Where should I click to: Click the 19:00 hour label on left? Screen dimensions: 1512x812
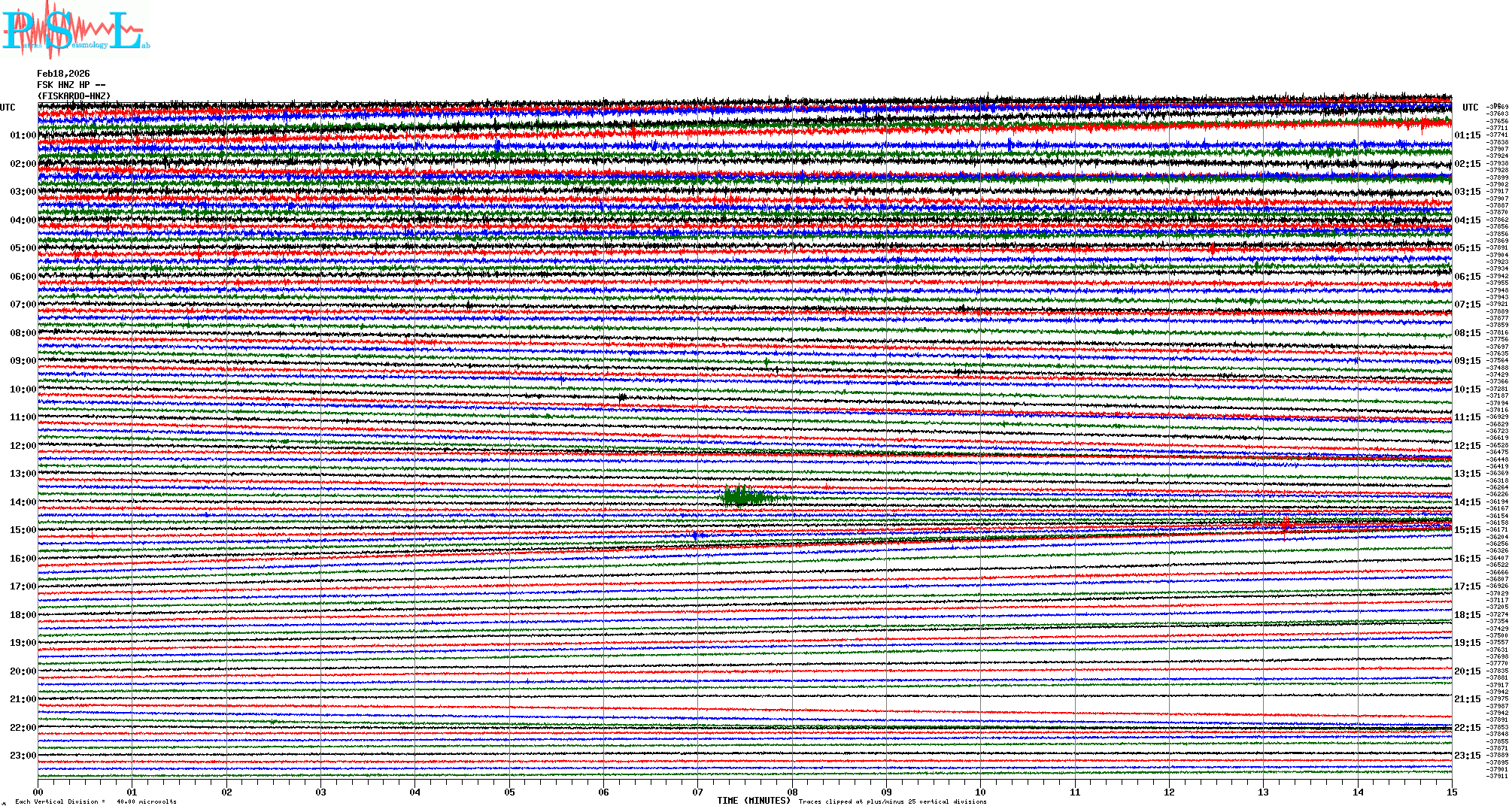click(x=23, y=643)
